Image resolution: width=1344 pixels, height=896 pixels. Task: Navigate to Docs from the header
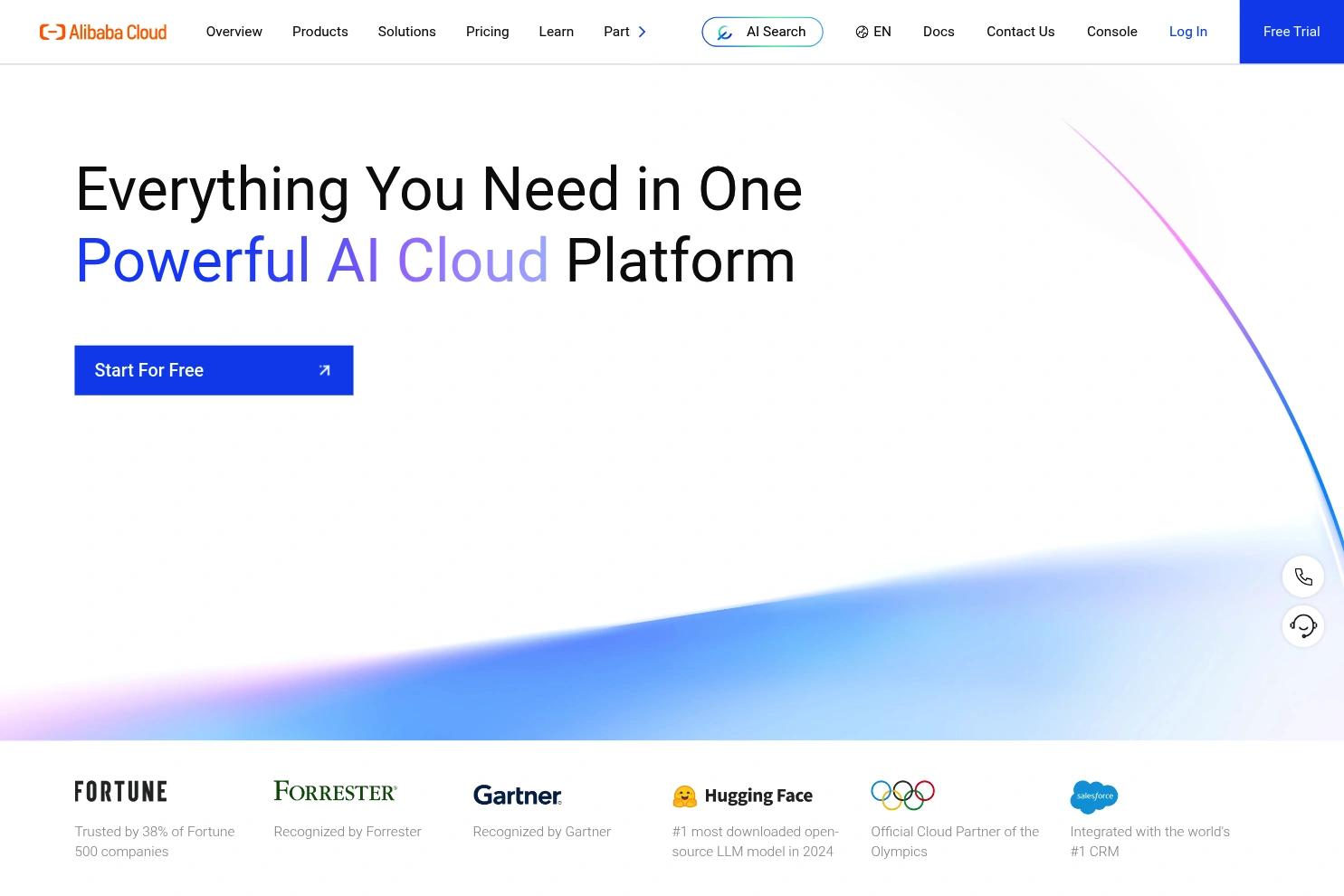[939, 32]
